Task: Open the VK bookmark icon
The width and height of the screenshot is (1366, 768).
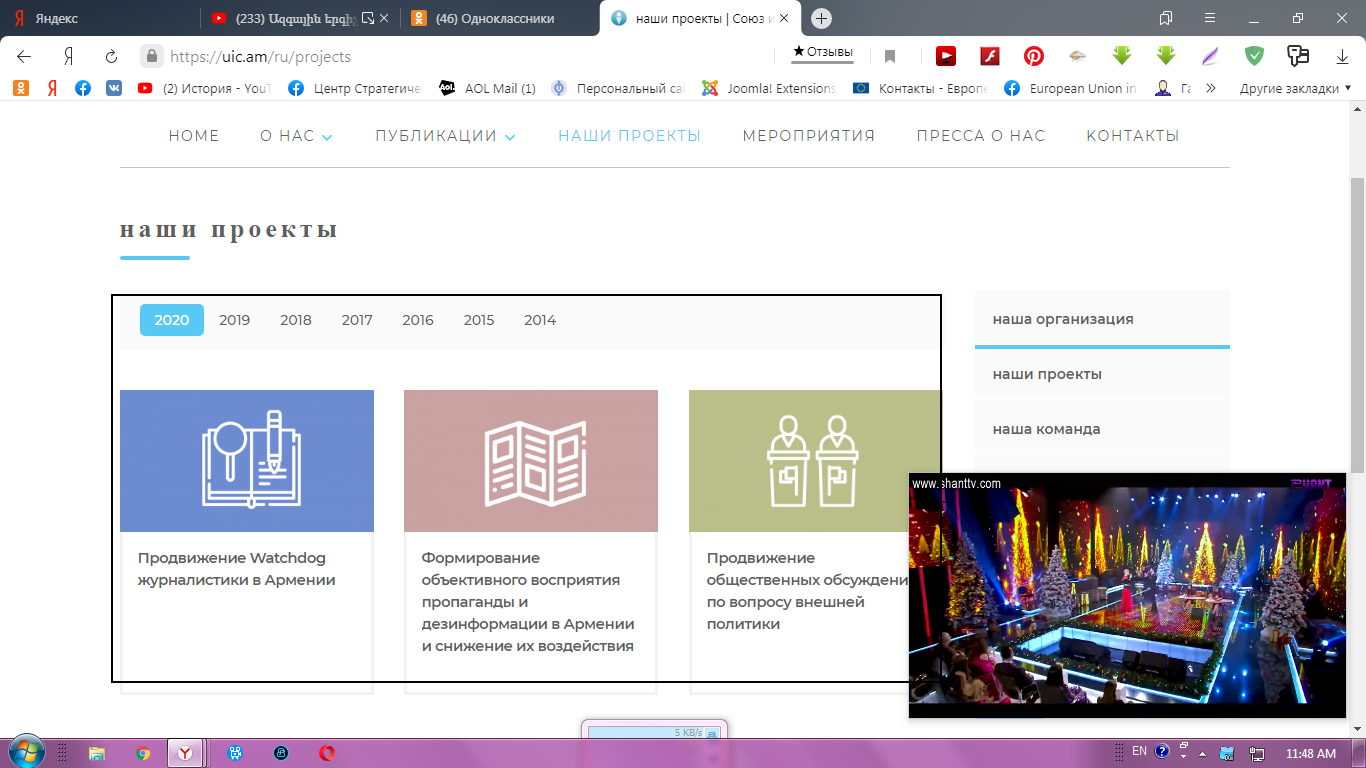Action: tap(114, 88)
